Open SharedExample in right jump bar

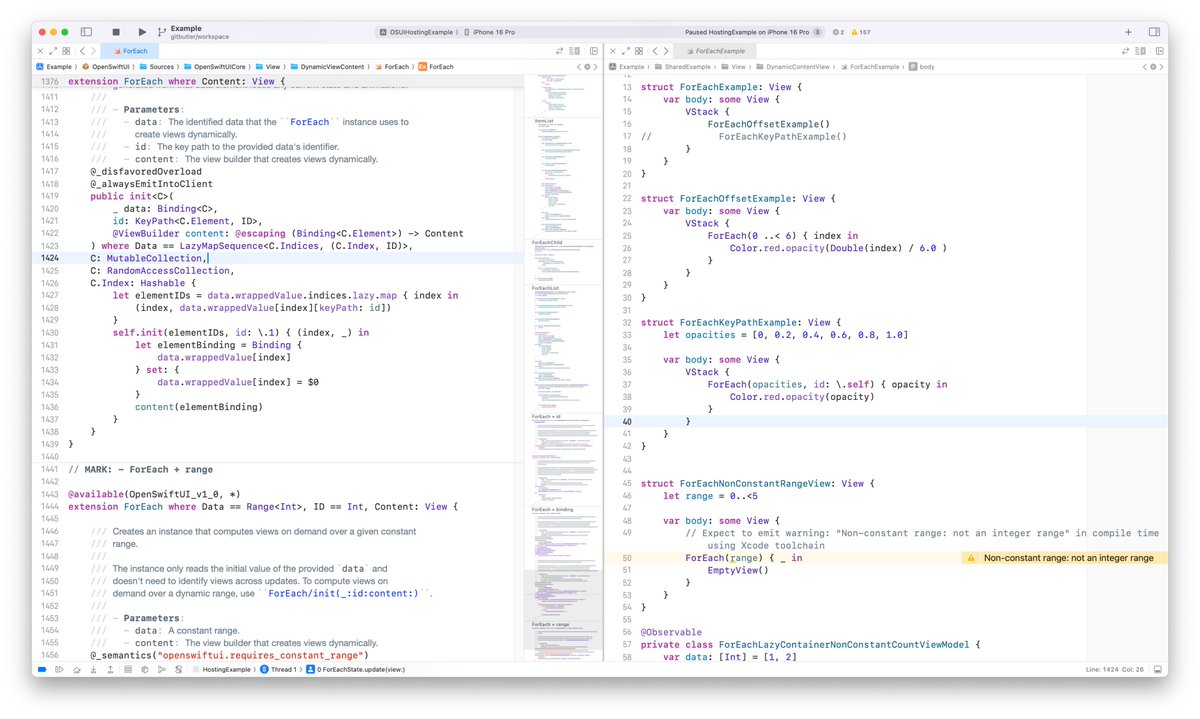681,66
